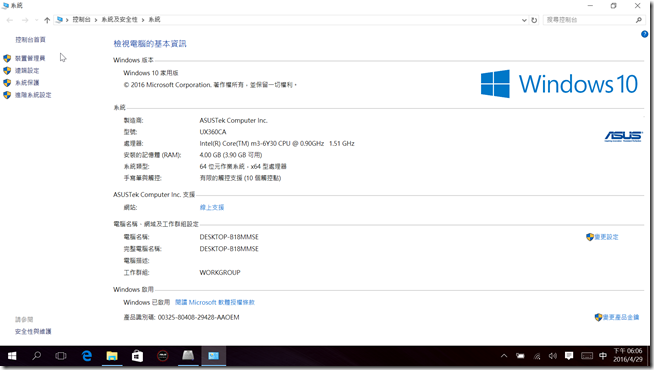Click the search magnifier icon in search box
This screenshot has height=370, width=654.
click(x=639, y=20)
